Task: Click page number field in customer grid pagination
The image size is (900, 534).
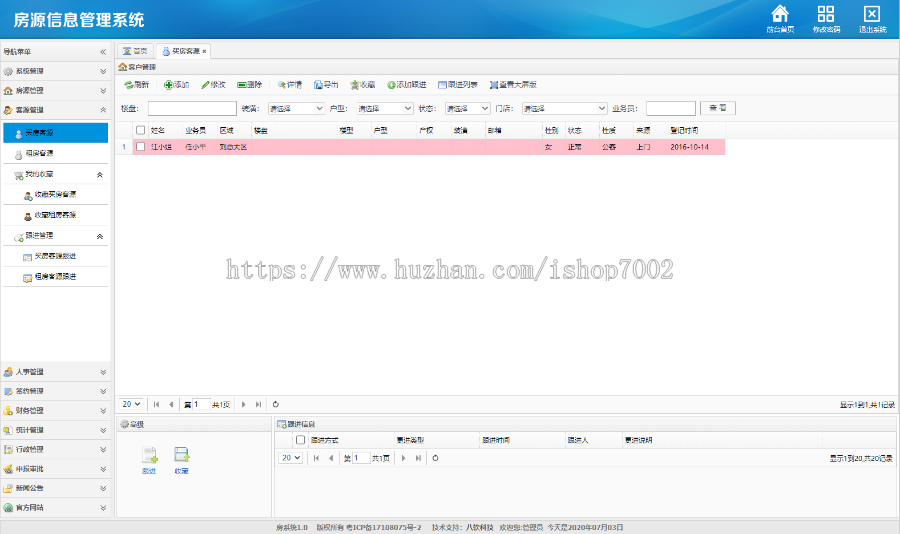Action: pos(201,405)
